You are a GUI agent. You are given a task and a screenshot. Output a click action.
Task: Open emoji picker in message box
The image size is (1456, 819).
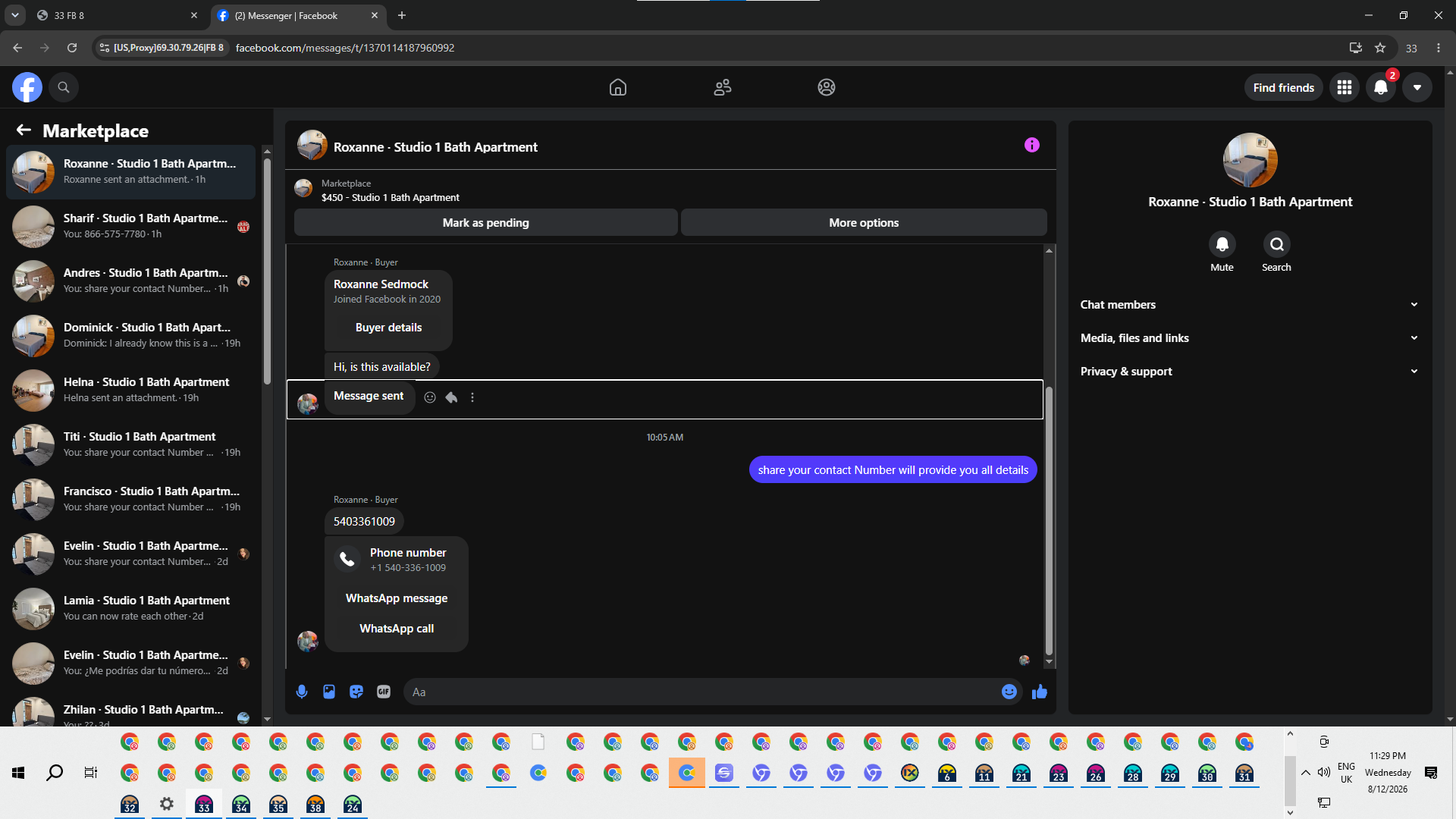[x=1009, y=692]
